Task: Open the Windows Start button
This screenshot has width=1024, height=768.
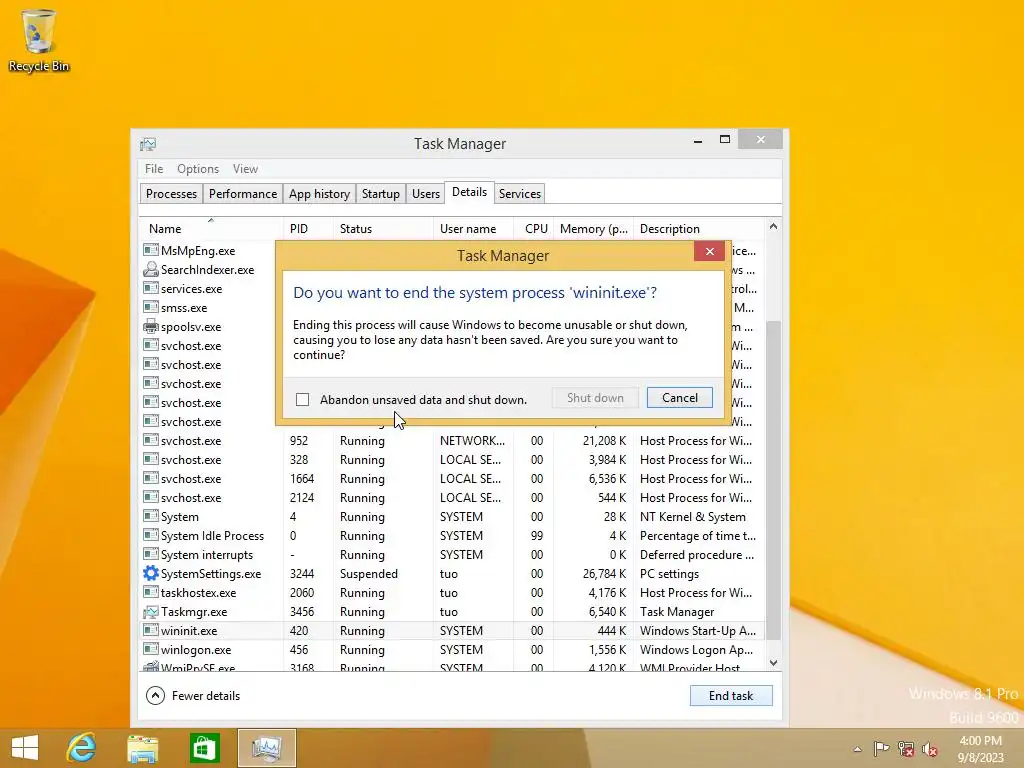Action: 25,748
